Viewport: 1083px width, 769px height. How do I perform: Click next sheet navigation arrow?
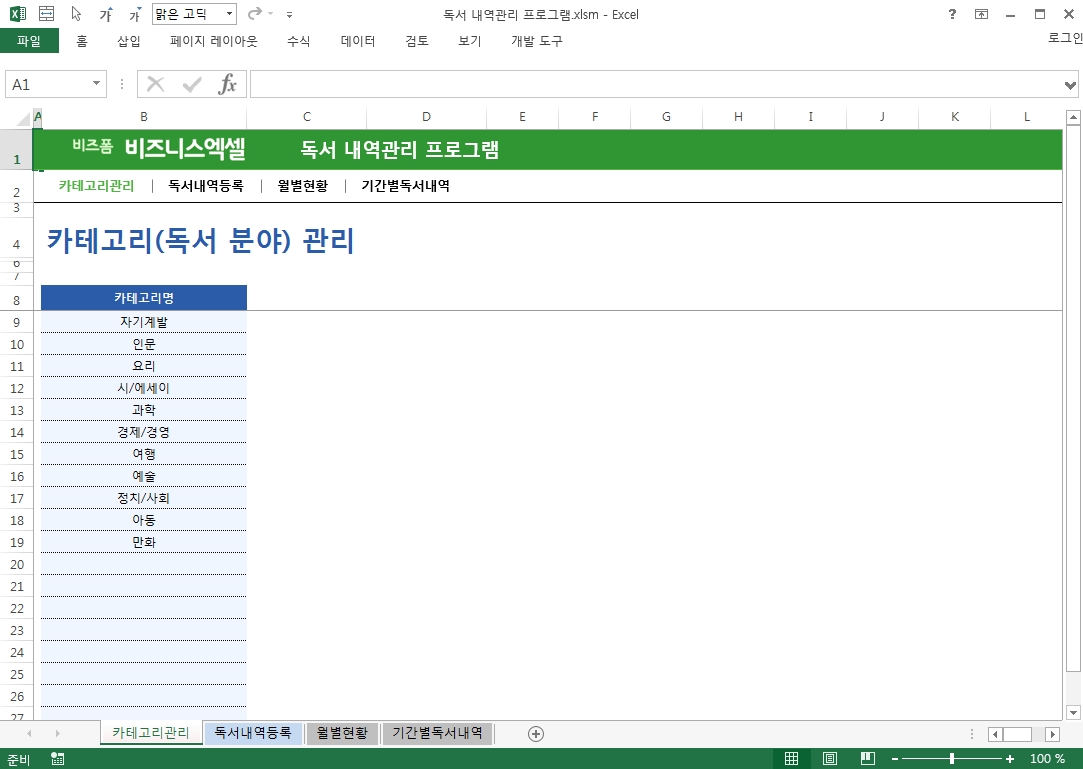tap(57, 733)
